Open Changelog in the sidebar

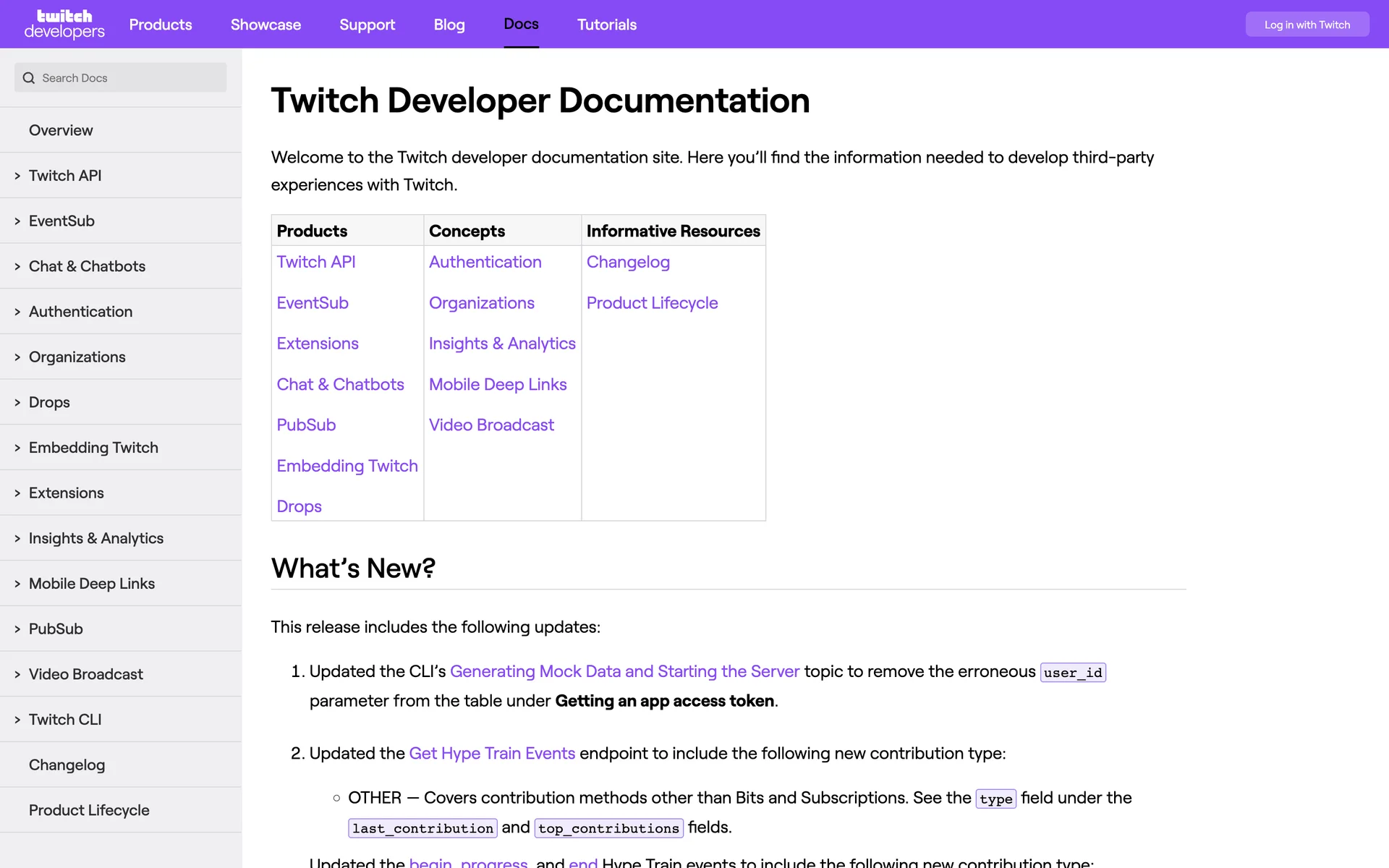[x=67, y=765]
